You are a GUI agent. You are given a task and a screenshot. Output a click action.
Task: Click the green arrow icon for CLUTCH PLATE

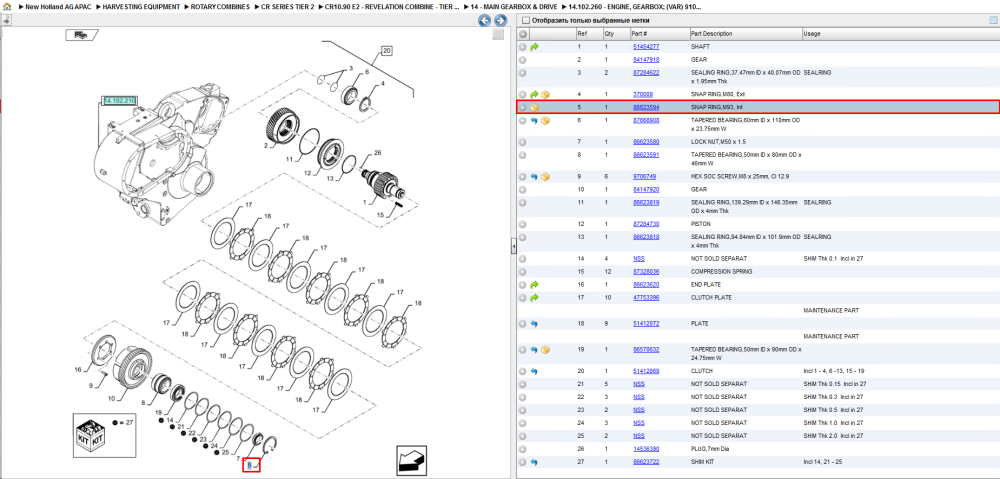(x=534, y=298)
